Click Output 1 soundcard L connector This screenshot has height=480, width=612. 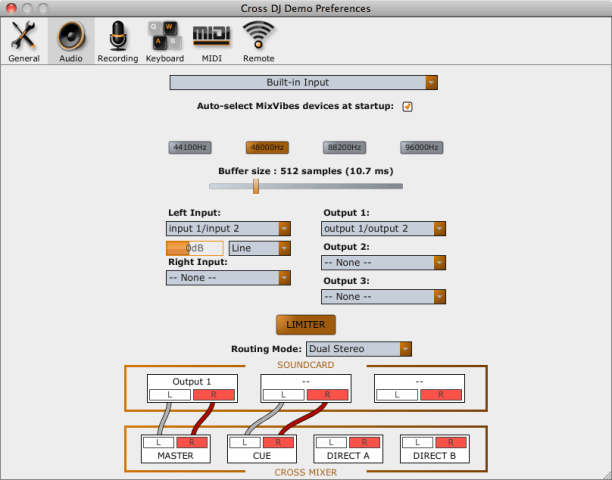pyautogui.click(x=170, y=395)
